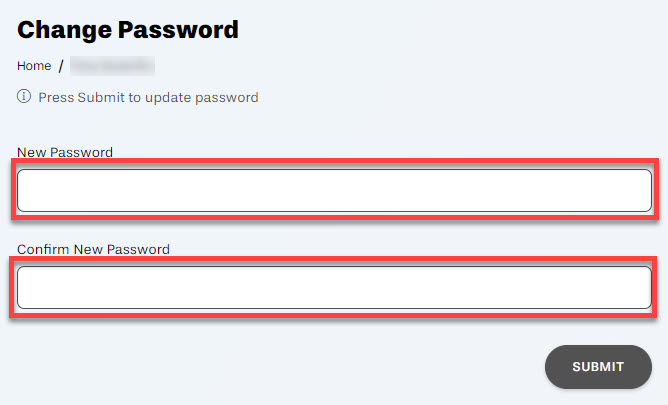Focus the New Password input field
The width and height of the screenshot is (668, 405).
click(x=334, y=190)
